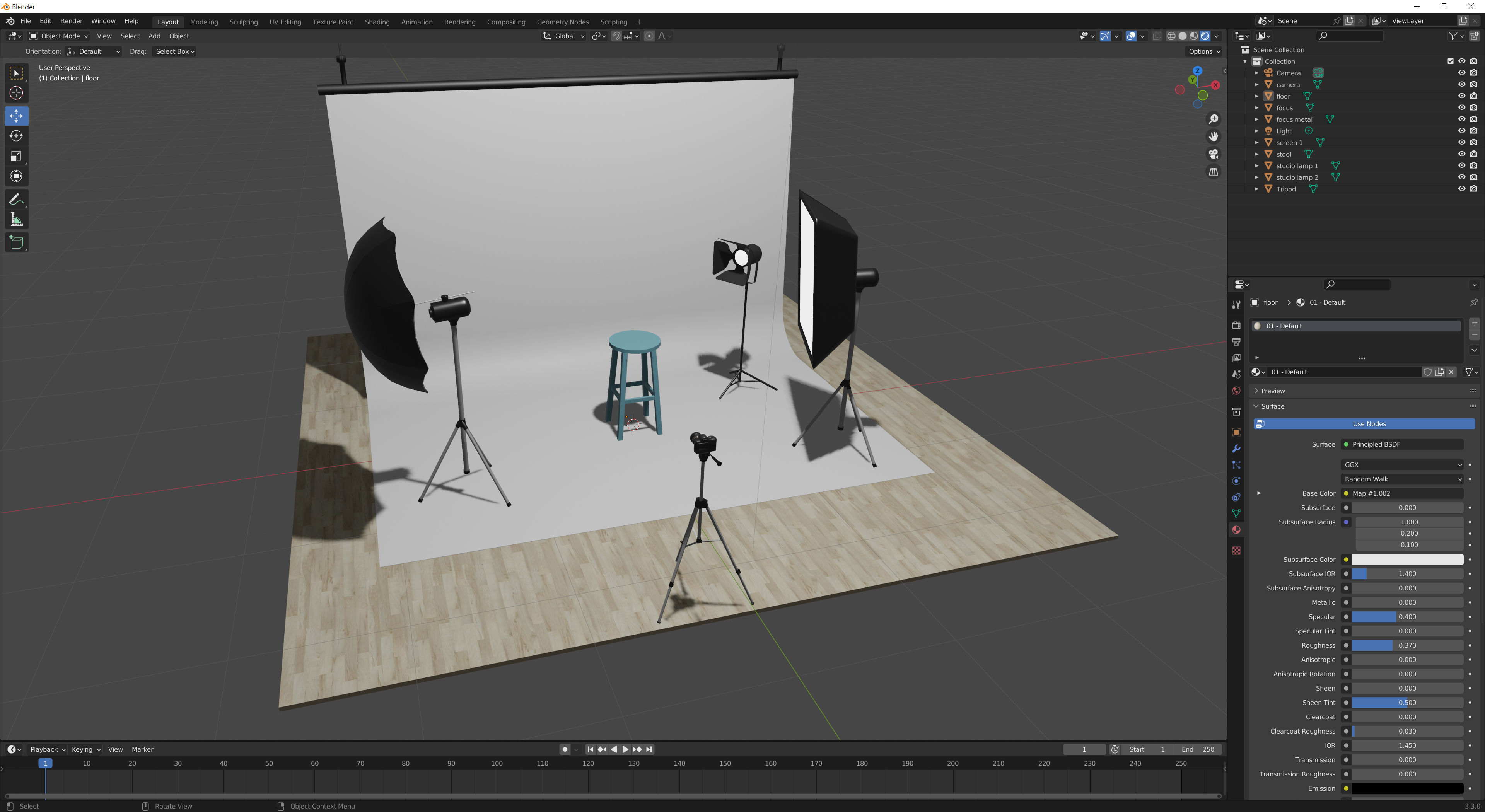Select the Rotate tool in toolbar
The width and height of the screenshot is (1485, 812).
[x=16, y=136]
